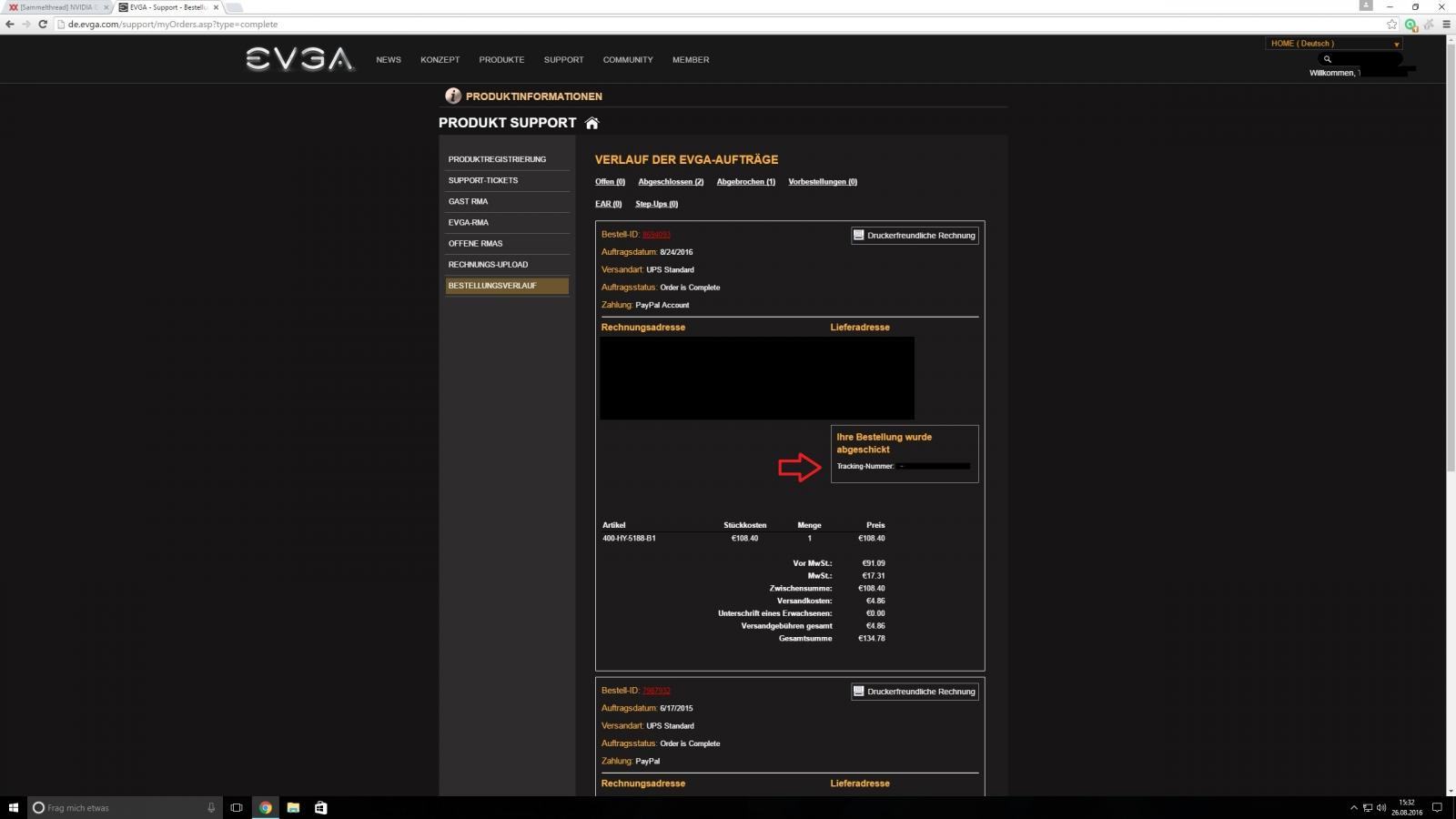Show Abgeschlossen (2) orders
This screenshot has height=819, width=1456.
tap(671, 182)
